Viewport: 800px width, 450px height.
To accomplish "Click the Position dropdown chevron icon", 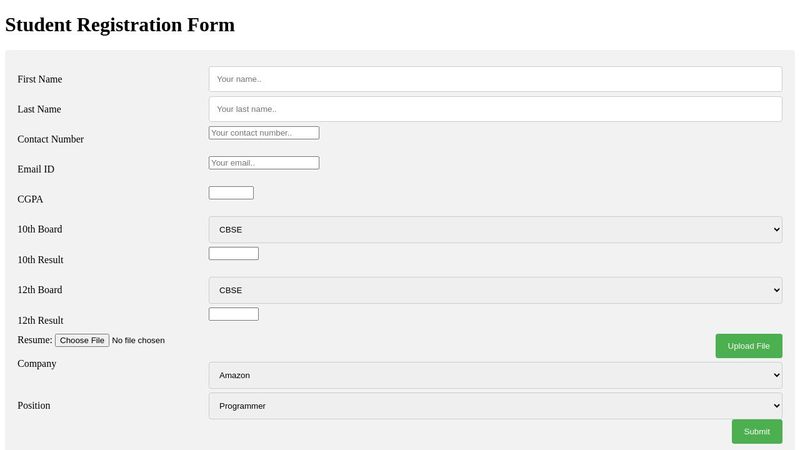I will [x=777, y=406].
